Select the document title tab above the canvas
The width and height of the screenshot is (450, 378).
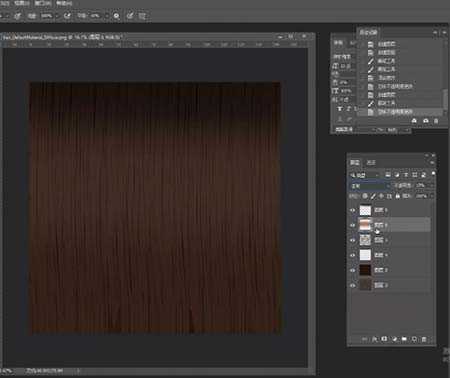click(x=62, y=37)
